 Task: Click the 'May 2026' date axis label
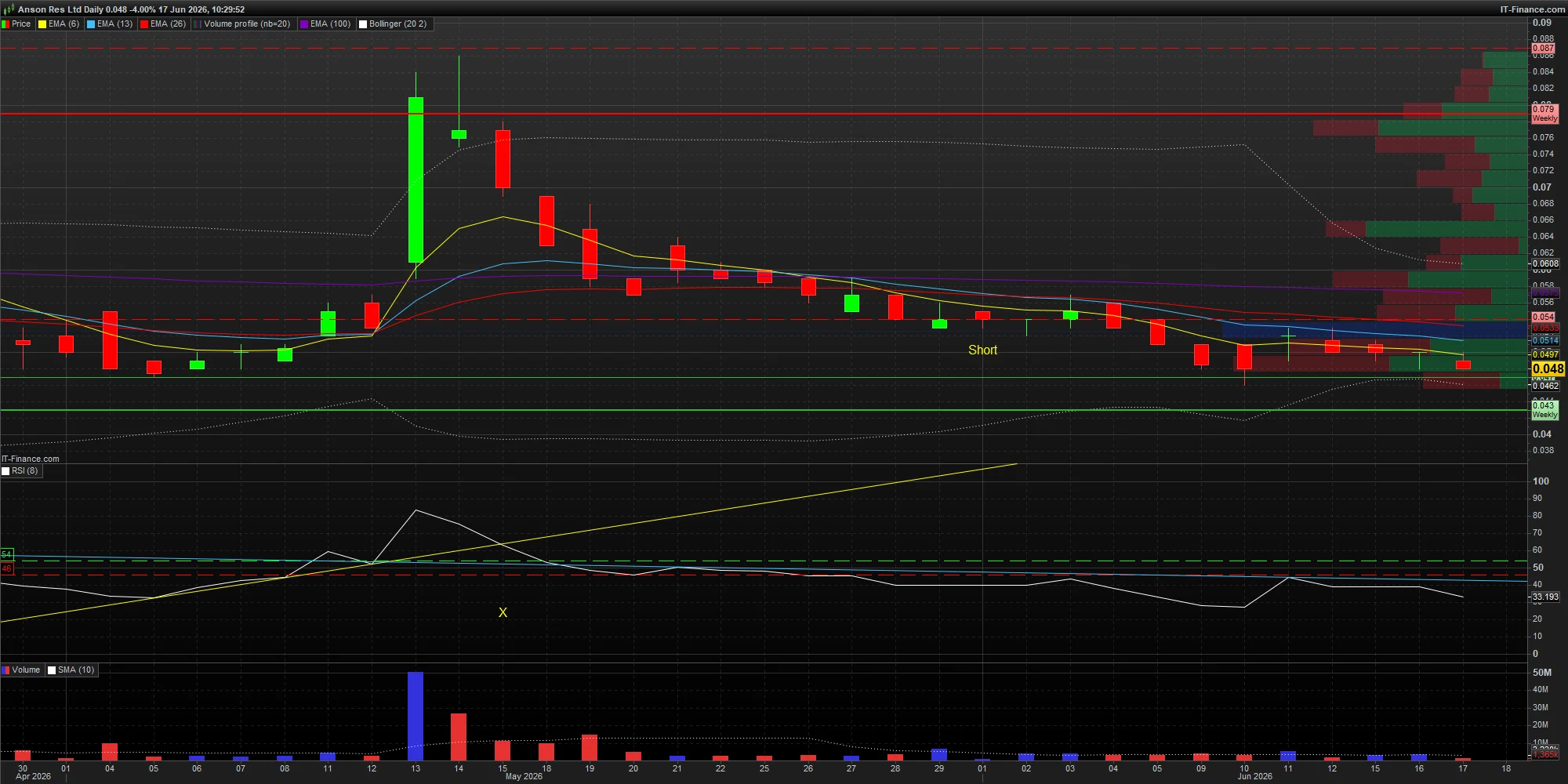coord(524,777)
